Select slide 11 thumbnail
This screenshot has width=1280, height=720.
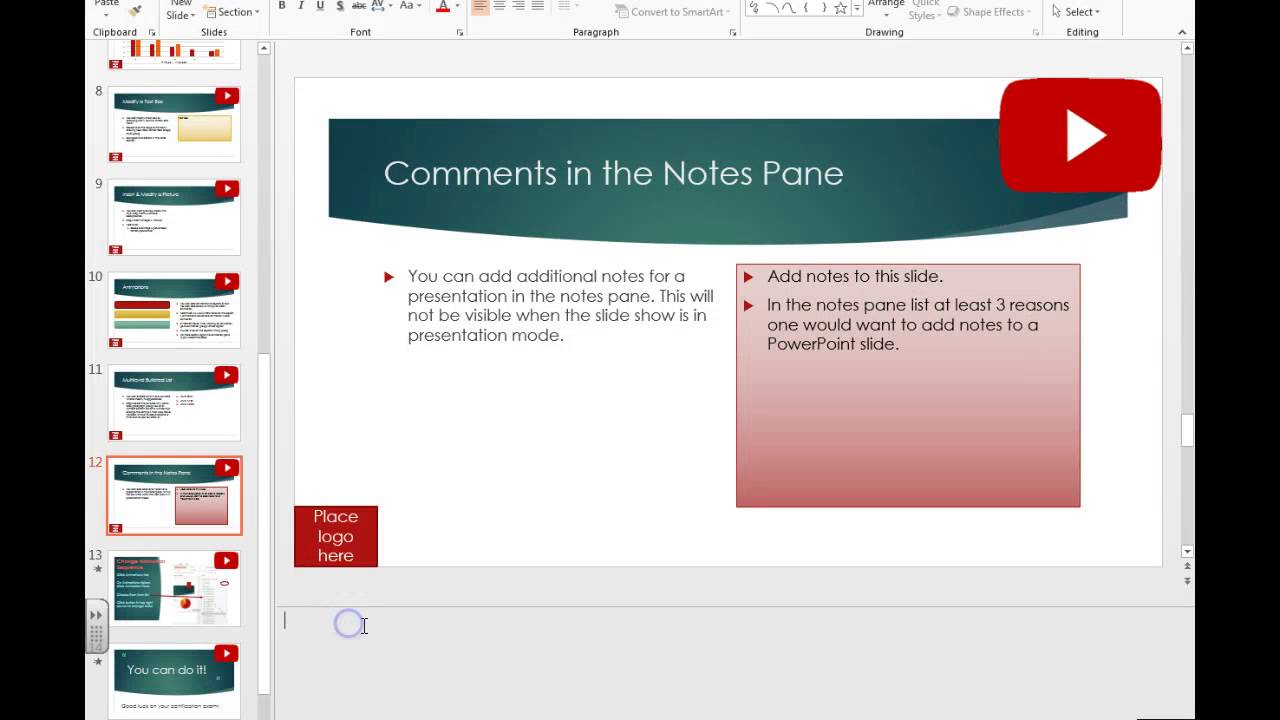pos(174,403)
